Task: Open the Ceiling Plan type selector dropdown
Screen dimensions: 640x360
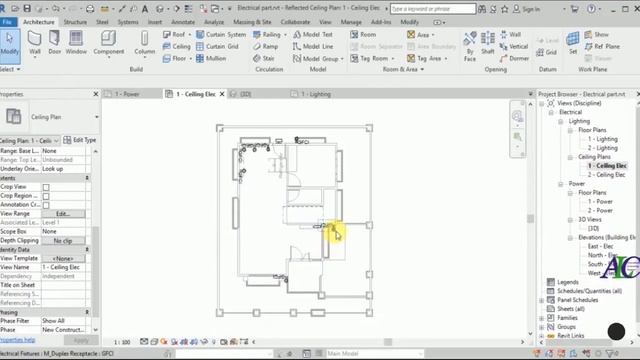Action: 97,117
